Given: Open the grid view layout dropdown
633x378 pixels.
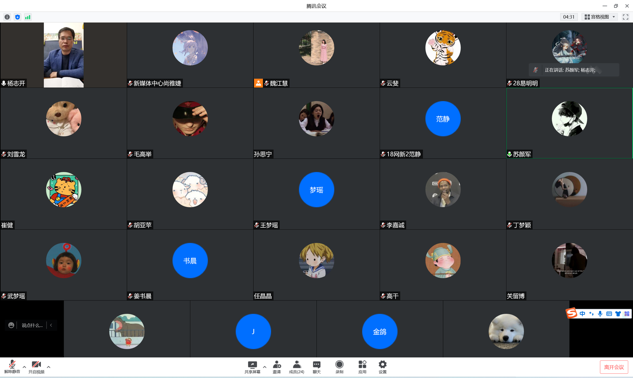Looking at the screenshot, I should point(600,17).
